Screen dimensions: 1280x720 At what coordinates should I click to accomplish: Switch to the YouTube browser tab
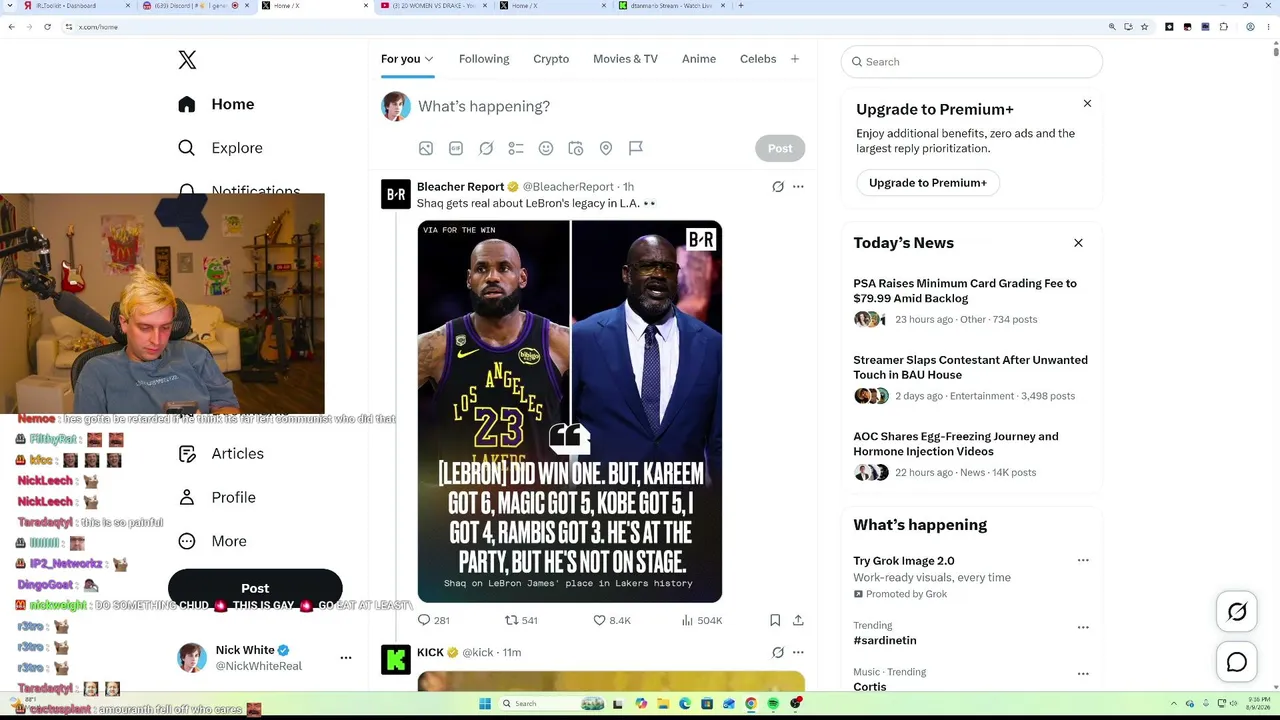click(x=435, y=6)
